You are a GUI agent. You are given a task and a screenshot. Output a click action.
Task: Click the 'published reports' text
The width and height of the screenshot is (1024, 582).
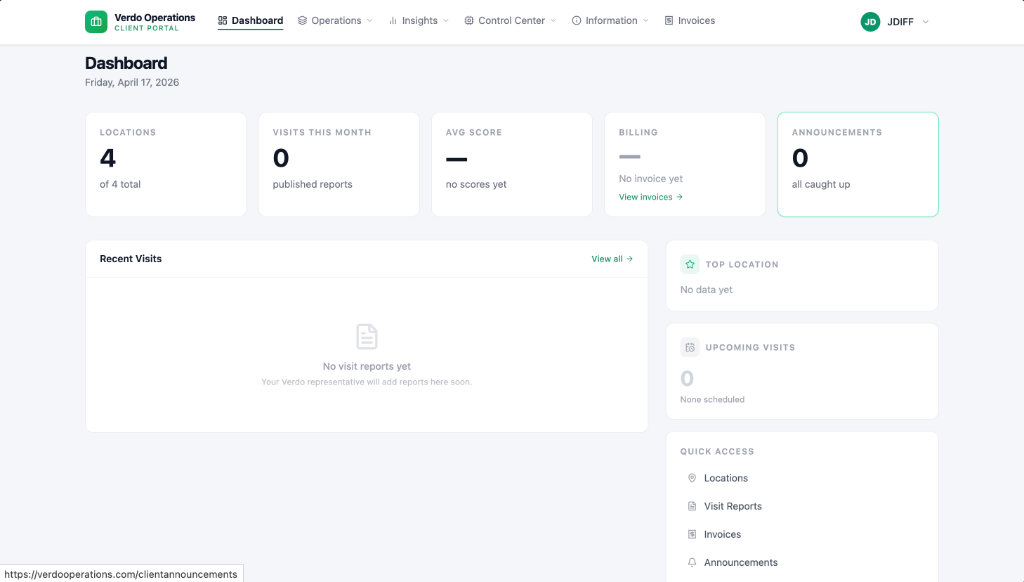[x=312, y=184]
